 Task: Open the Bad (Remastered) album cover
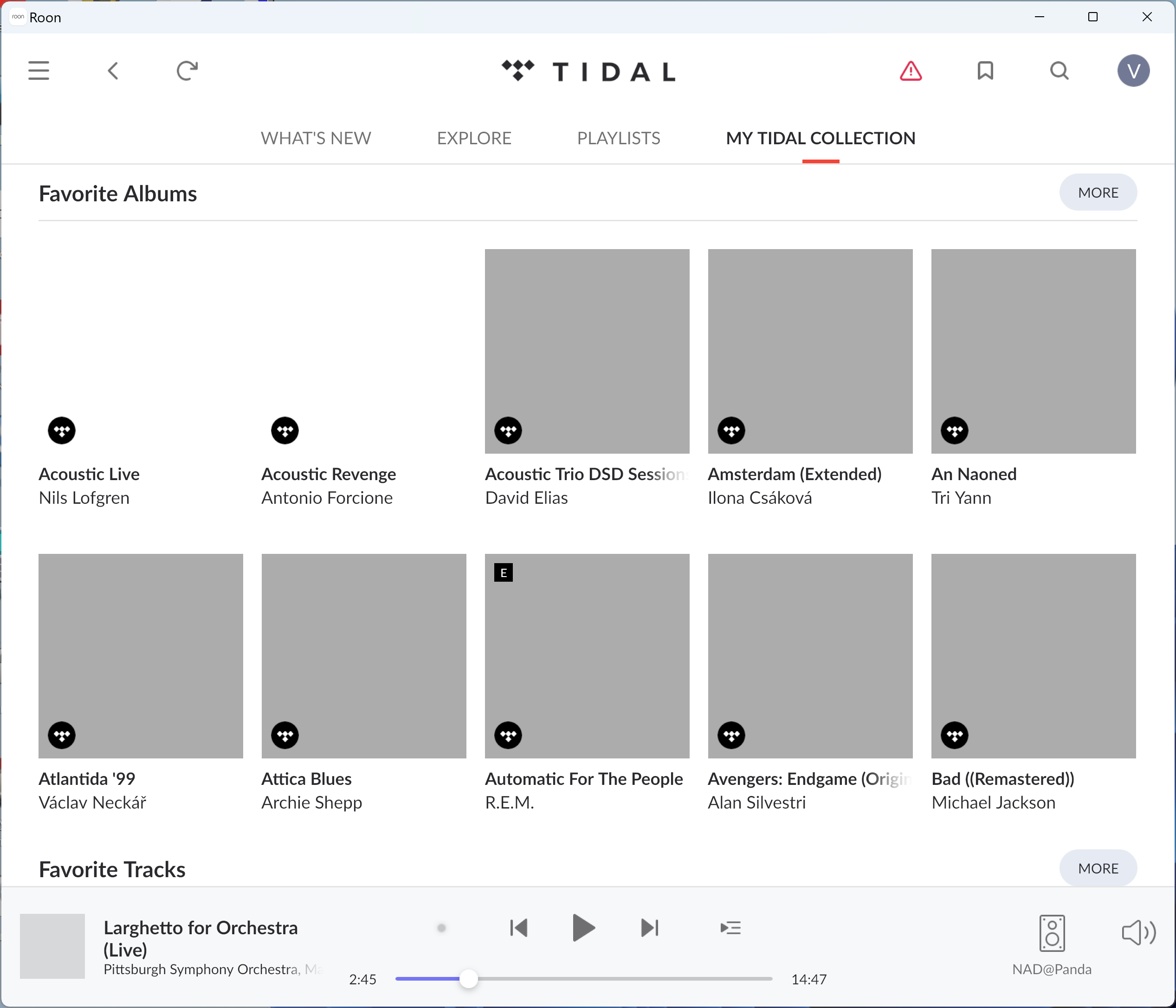1033,656
